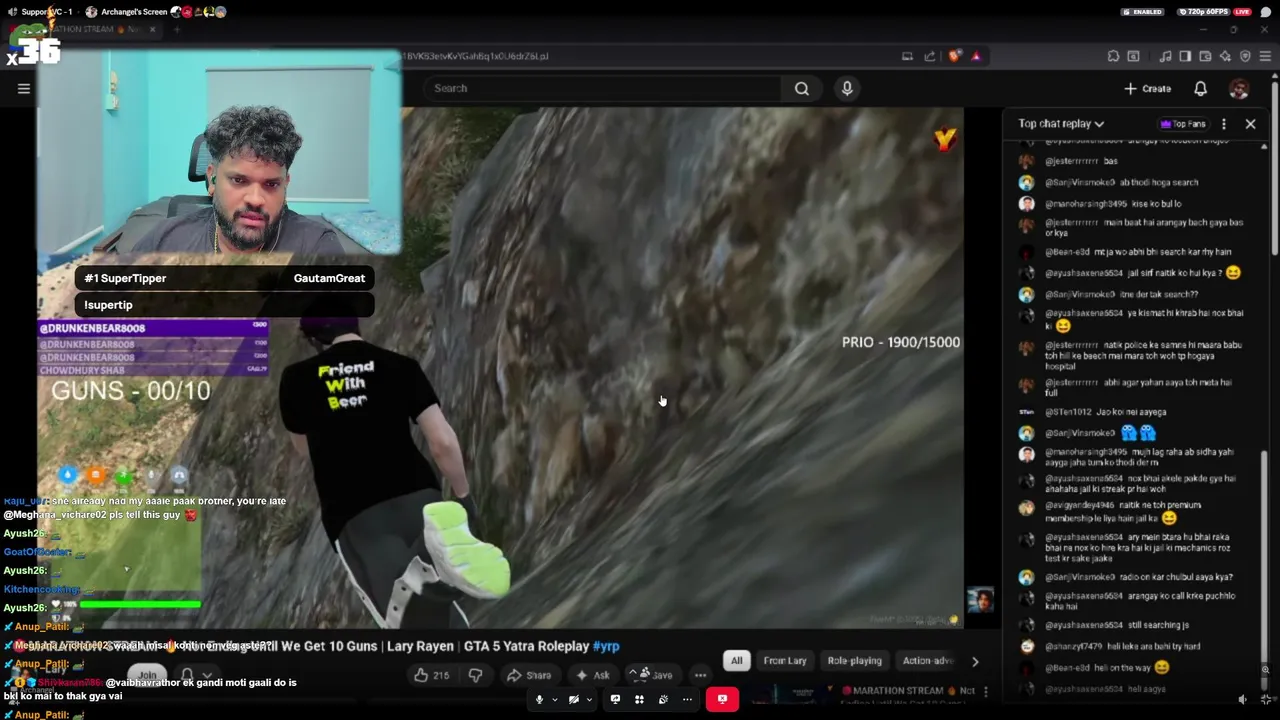Screen dimensions: 1280x720
Task: Open soundboard icon in call bar
Action: coord(663,699)
